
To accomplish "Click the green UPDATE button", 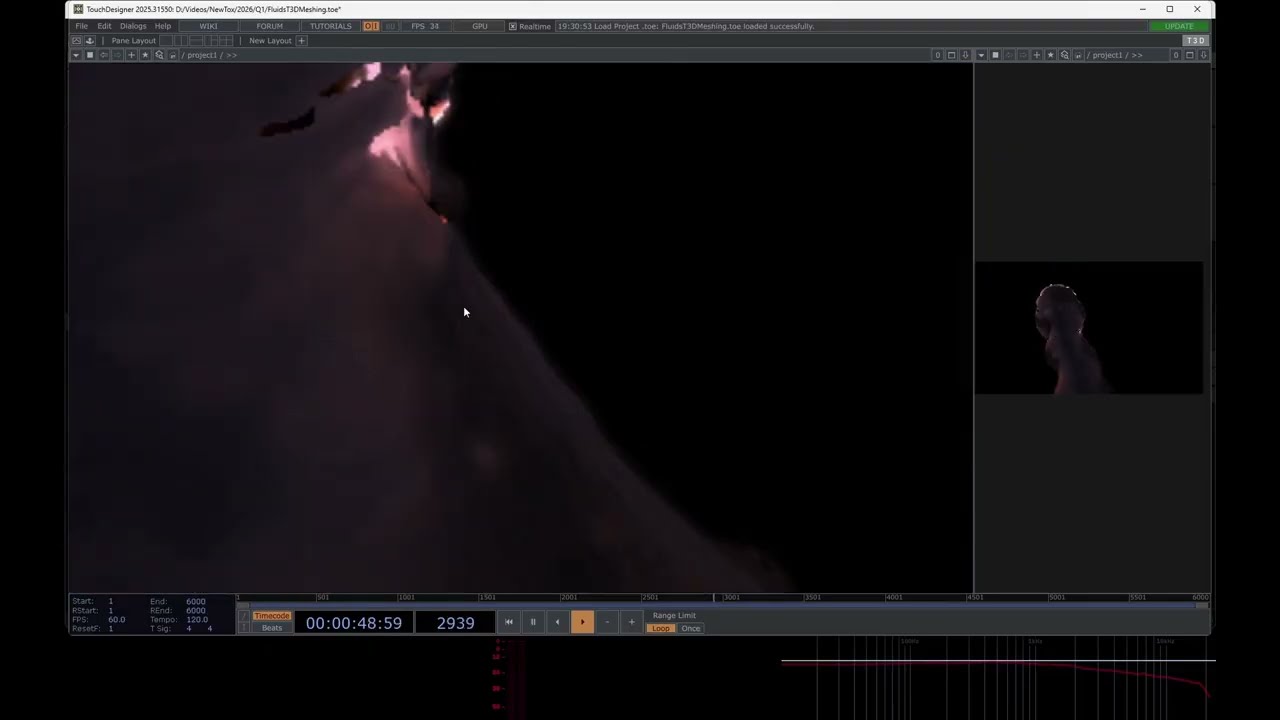I will click(x=1179, y=26).
